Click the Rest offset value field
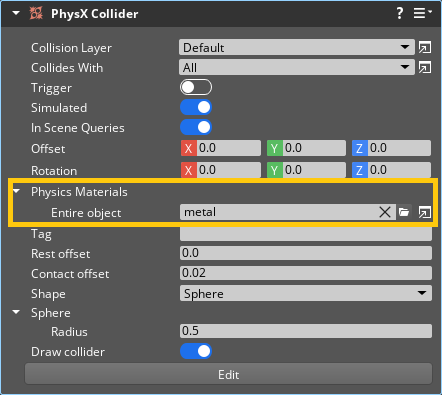The image size is (442, 395). click(306, 253)
